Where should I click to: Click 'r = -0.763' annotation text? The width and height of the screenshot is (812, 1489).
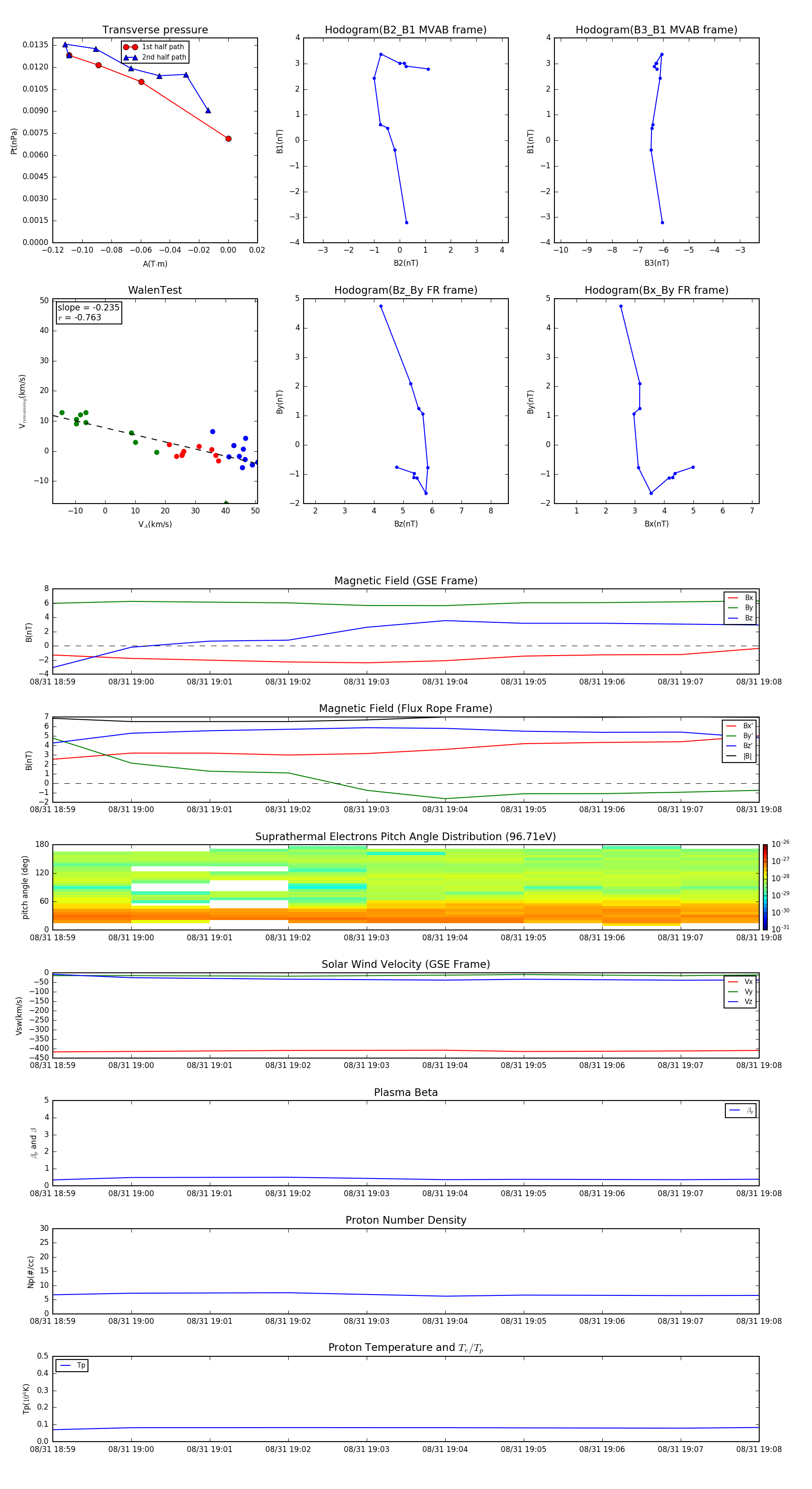(x=80, y=317)
